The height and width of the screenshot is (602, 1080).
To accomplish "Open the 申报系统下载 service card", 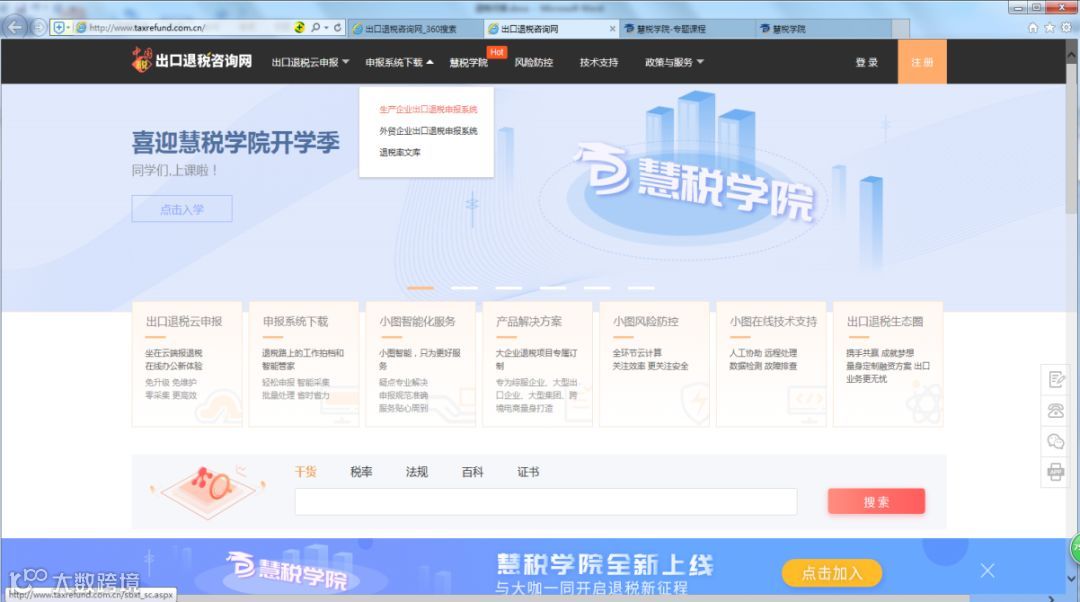I will [x=303, y=364].
